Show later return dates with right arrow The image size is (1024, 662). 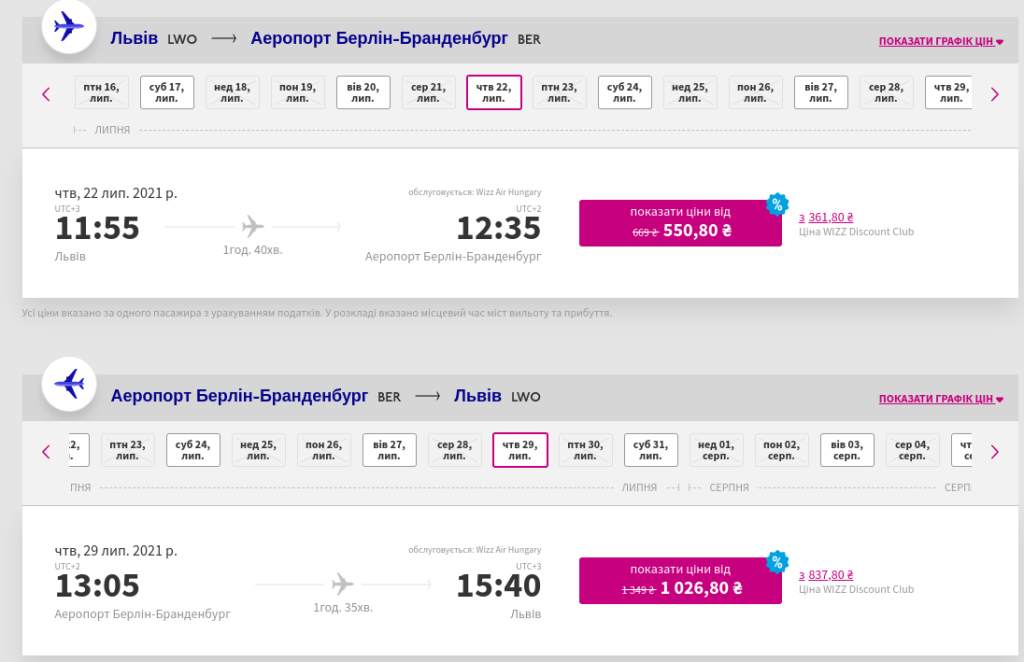coord(994,451)
